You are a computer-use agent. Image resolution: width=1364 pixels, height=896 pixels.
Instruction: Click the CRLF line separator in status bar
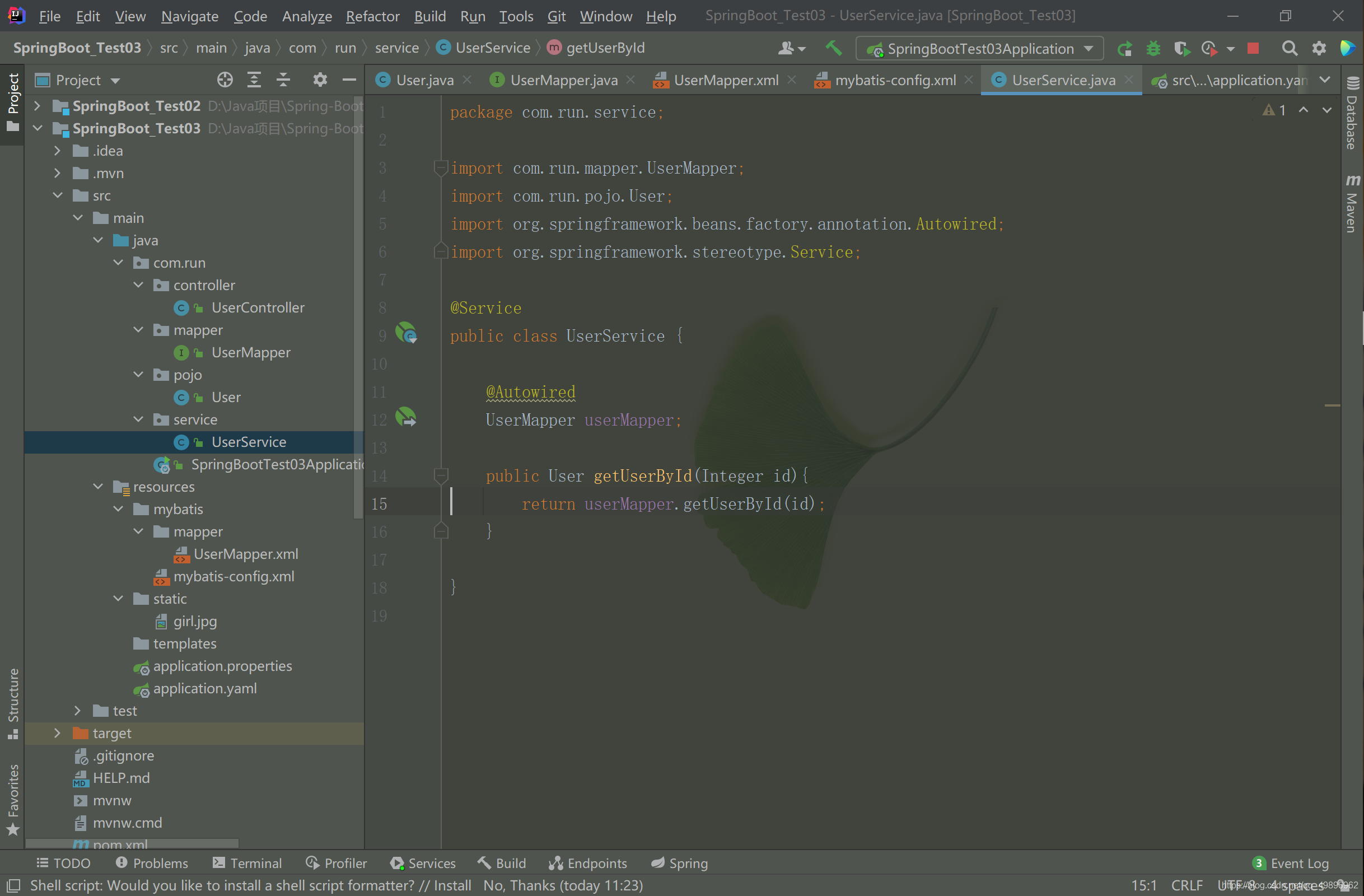[1187, 885]
